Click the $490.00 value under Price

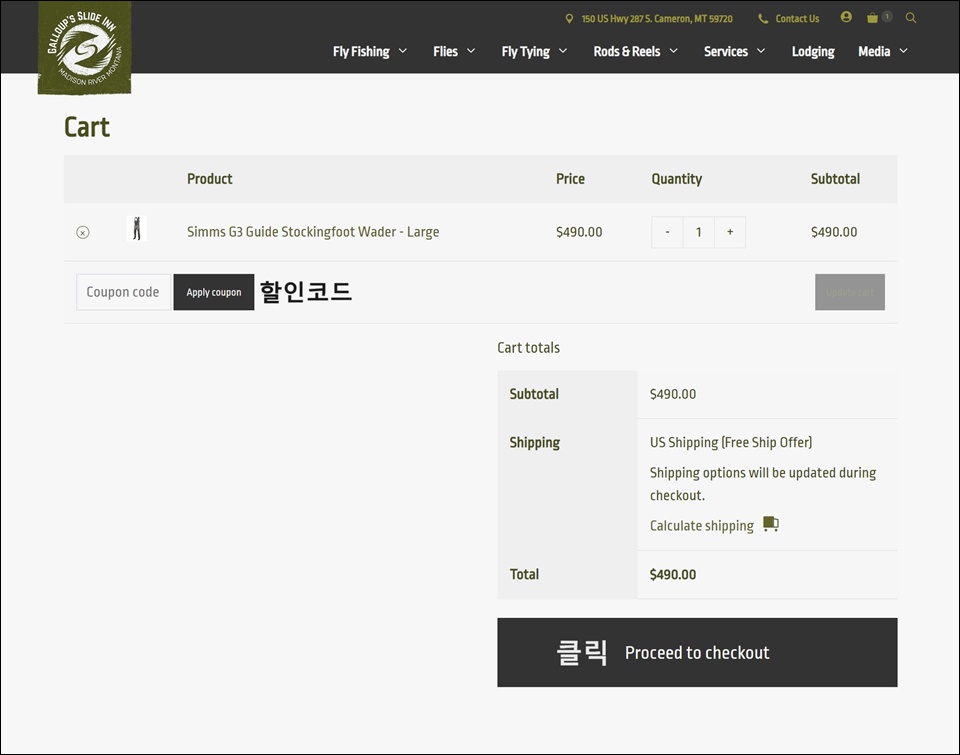pyautogui.click(x=579, y=232)
